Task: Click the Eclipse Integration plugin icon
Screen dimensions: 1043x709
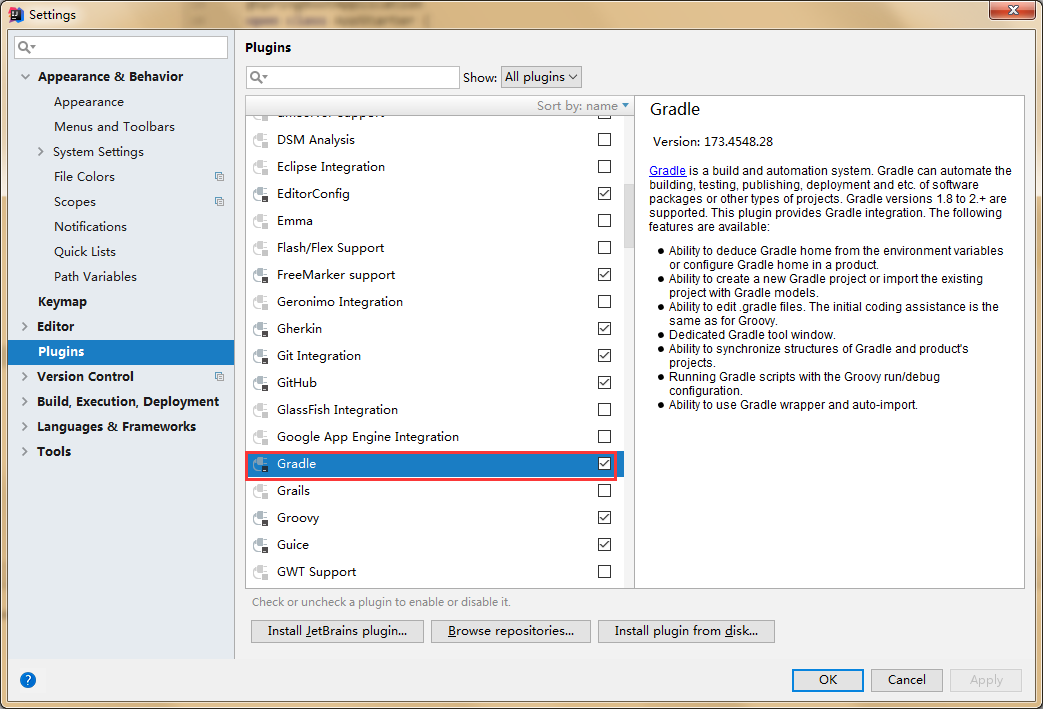Action: 261,167
